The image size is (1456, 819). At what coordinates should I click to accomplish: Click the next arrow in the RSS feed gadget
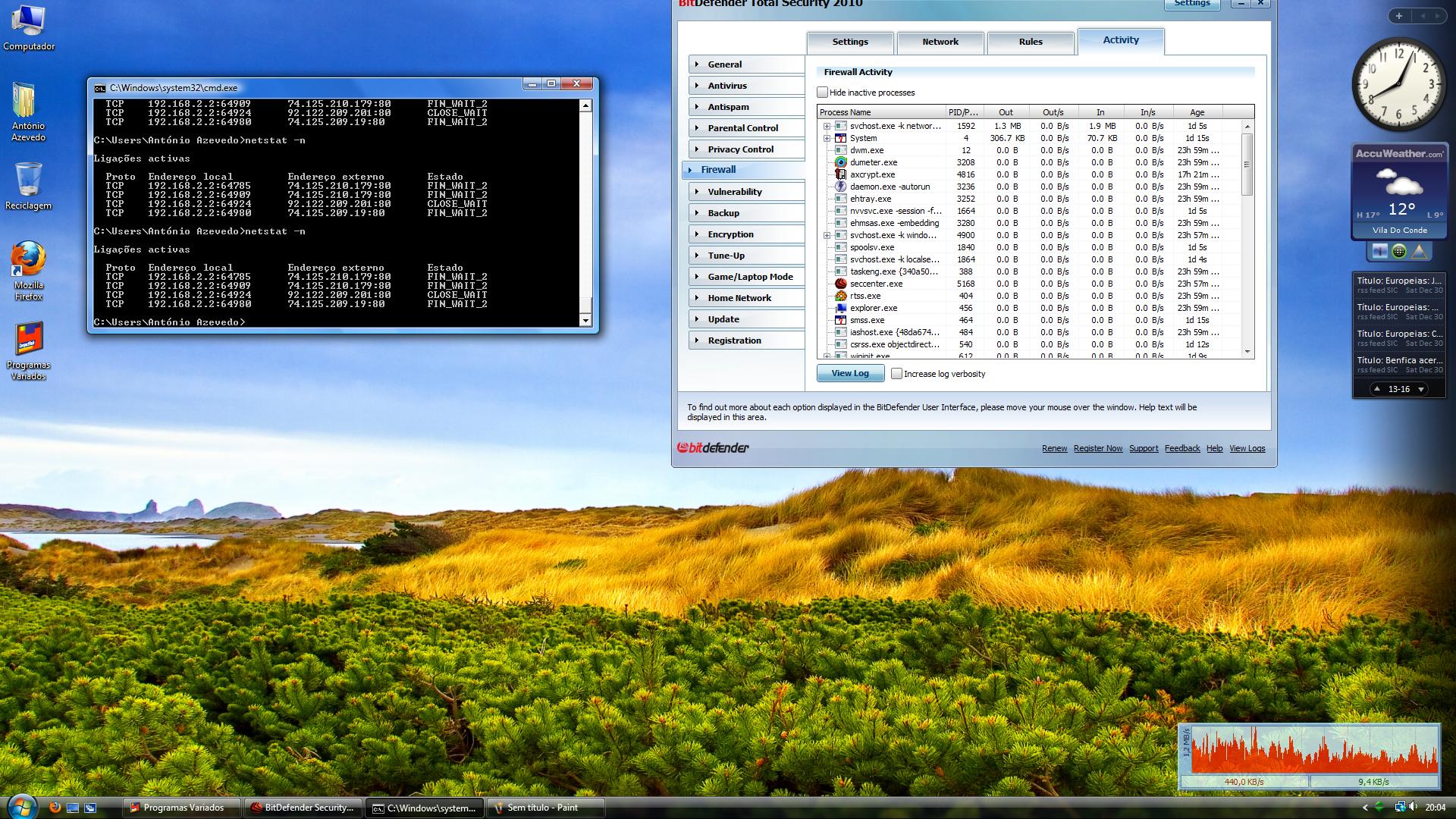point(1421,389)
